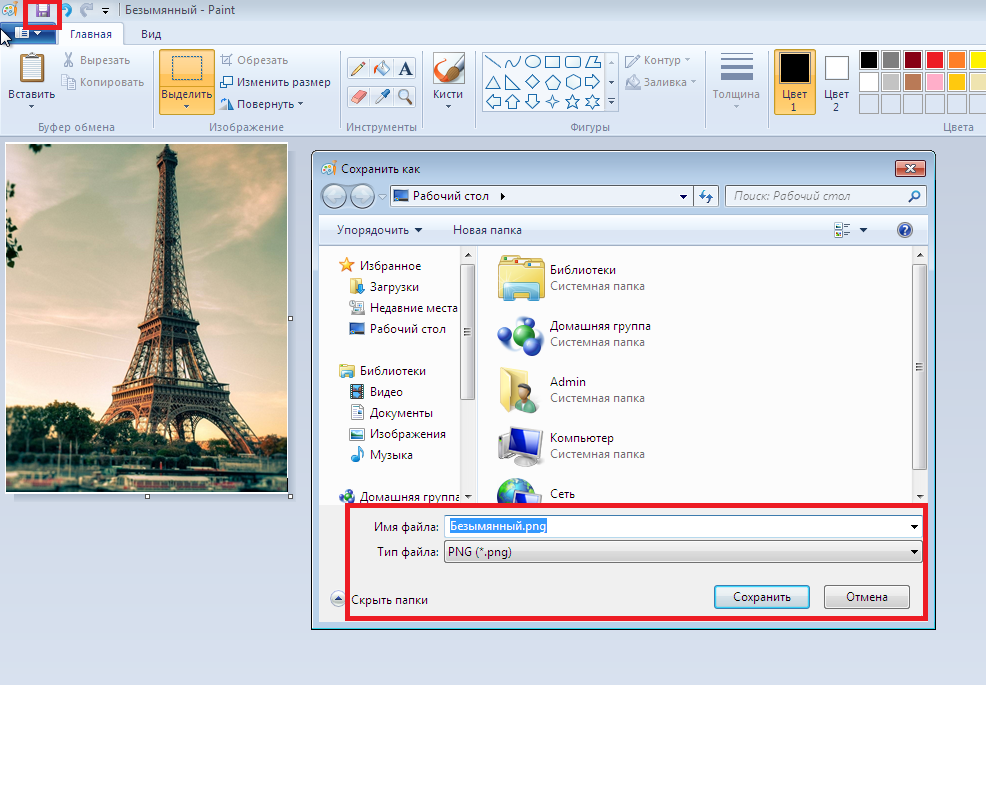Image resolution: width=986 pixels, height=786 pixels.
Task: Select the Color picker eyedropper tool
Action: point(381,96)
